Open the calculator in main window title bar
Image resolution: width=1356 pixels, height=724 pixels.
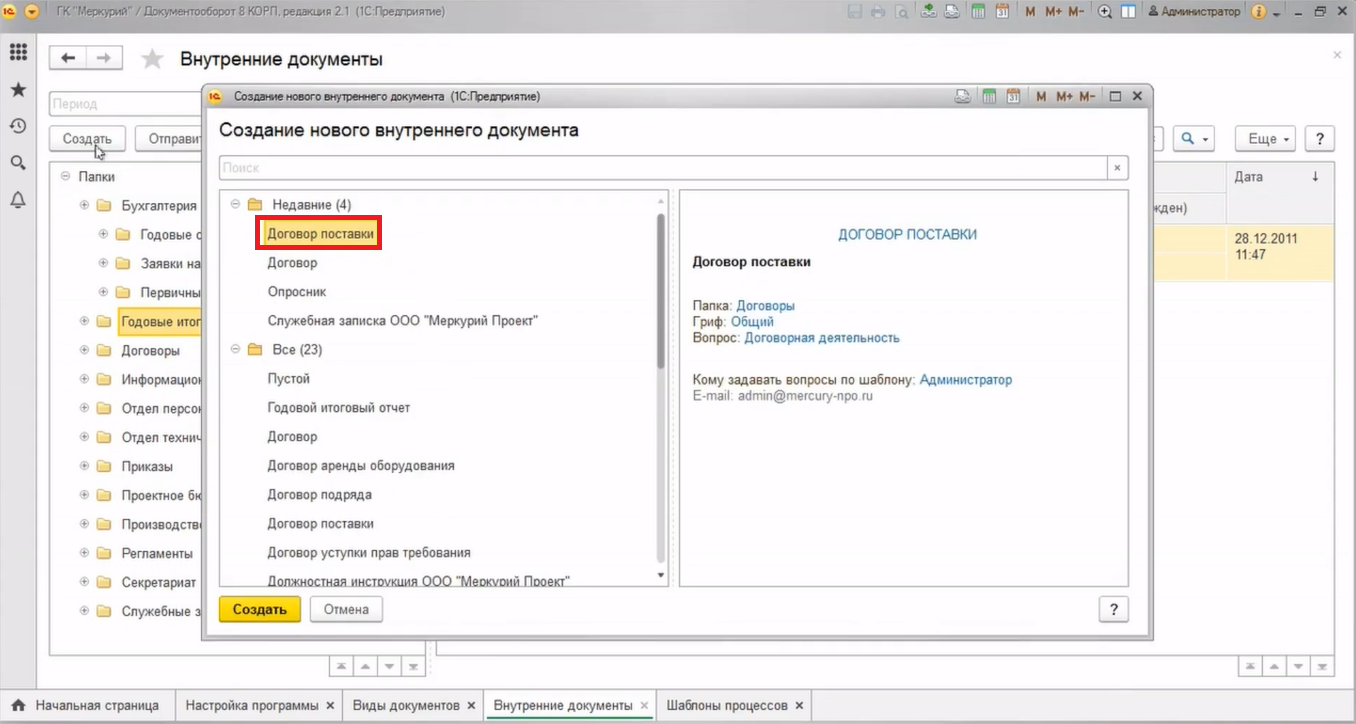tap(976, 12)
